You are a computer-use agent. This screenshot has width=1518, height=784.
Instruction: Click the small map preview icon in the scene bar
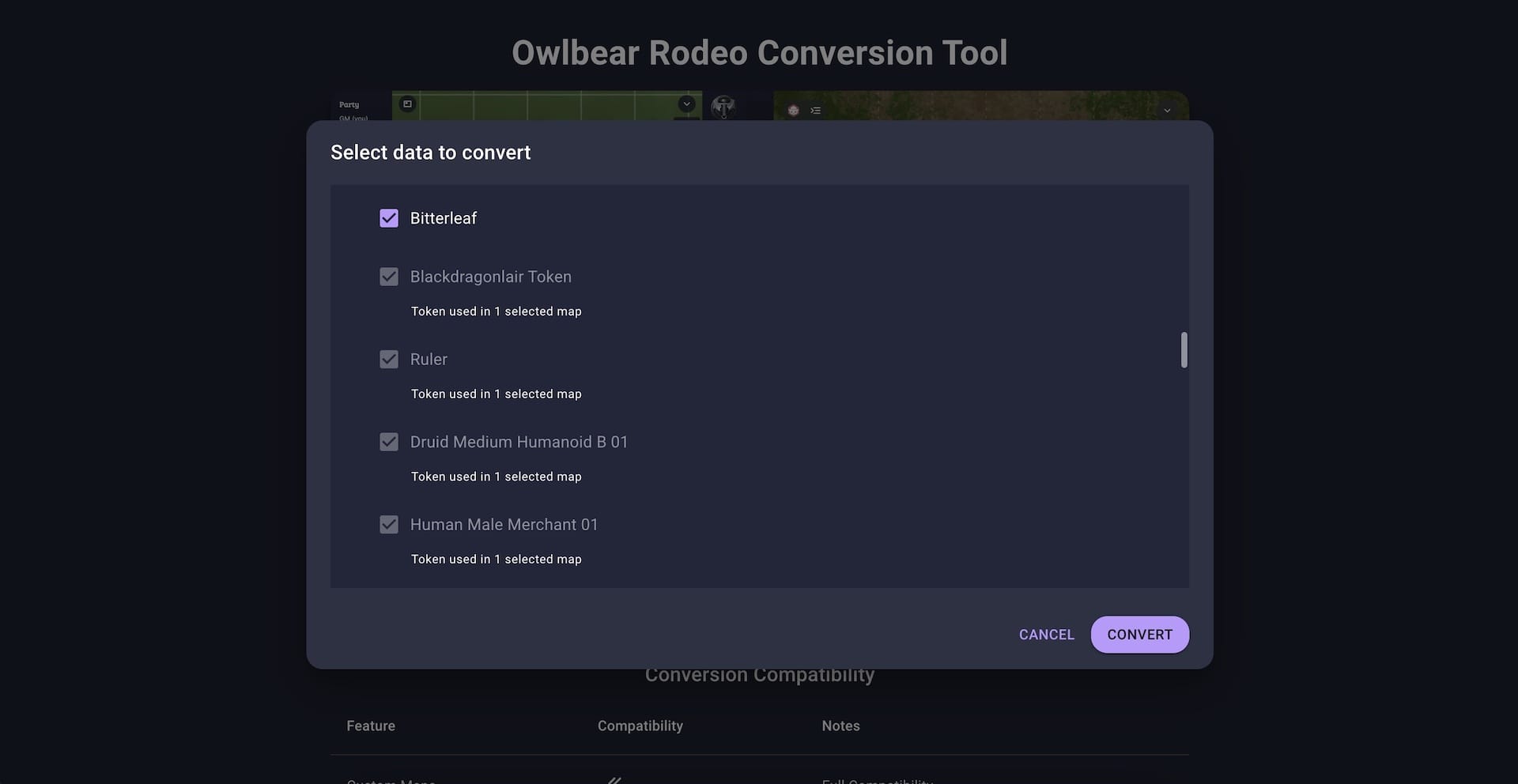(x=407, y=104)
